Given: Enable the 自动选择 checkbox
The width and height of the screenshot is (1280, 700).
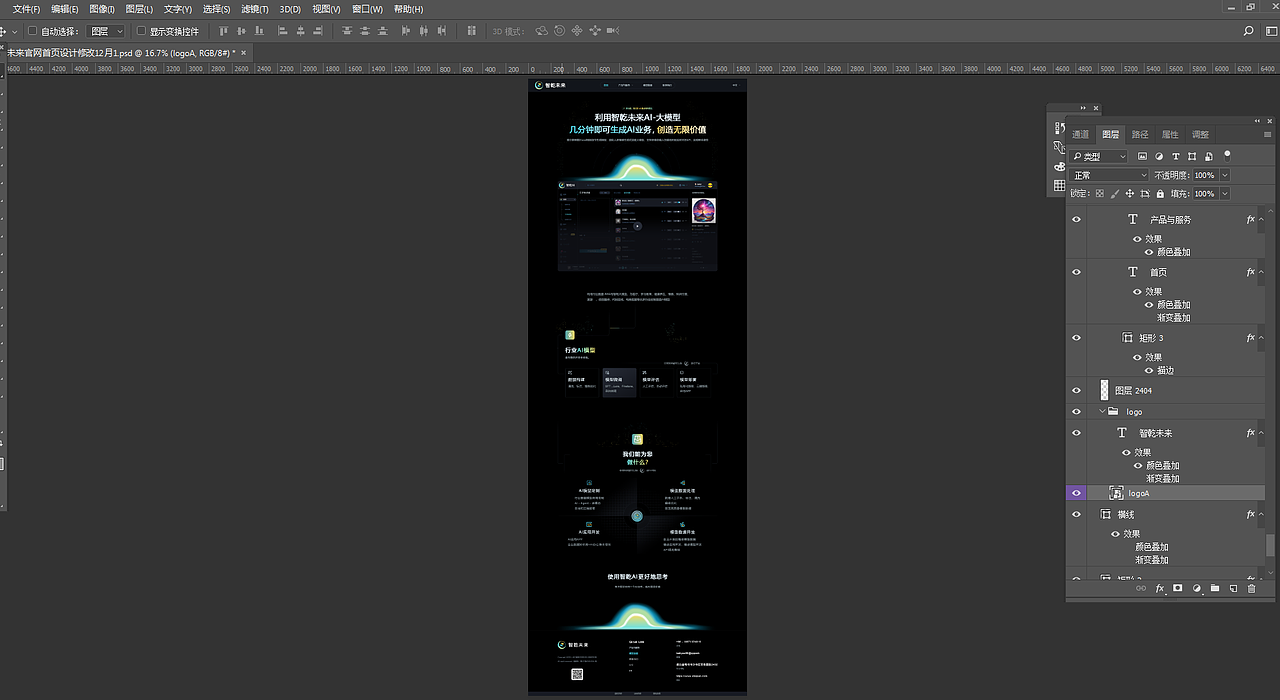Looking at the screenshot, I should pos(32,31).
